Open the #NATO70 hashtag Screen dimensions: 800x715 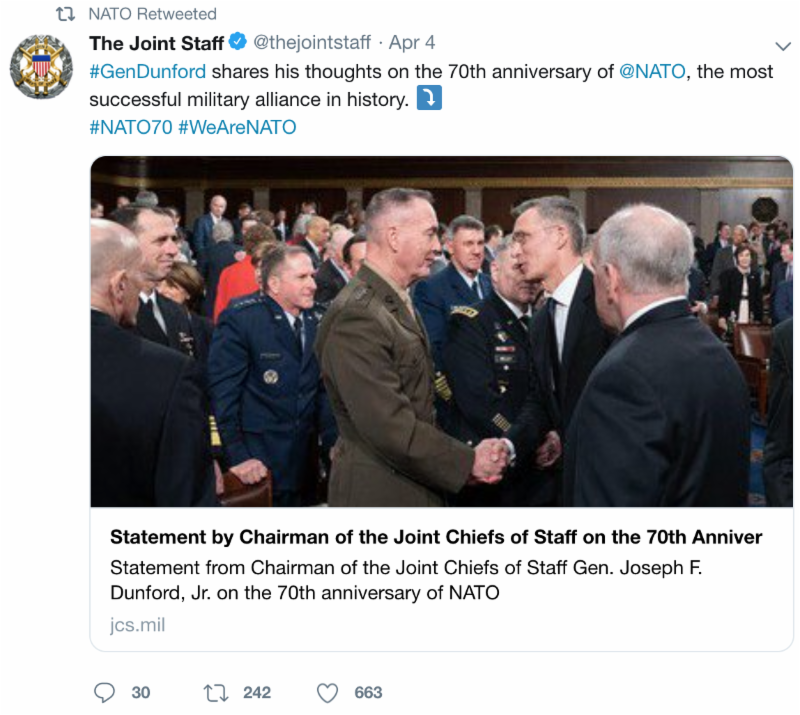pyautogui.click(x=130, y=128)
